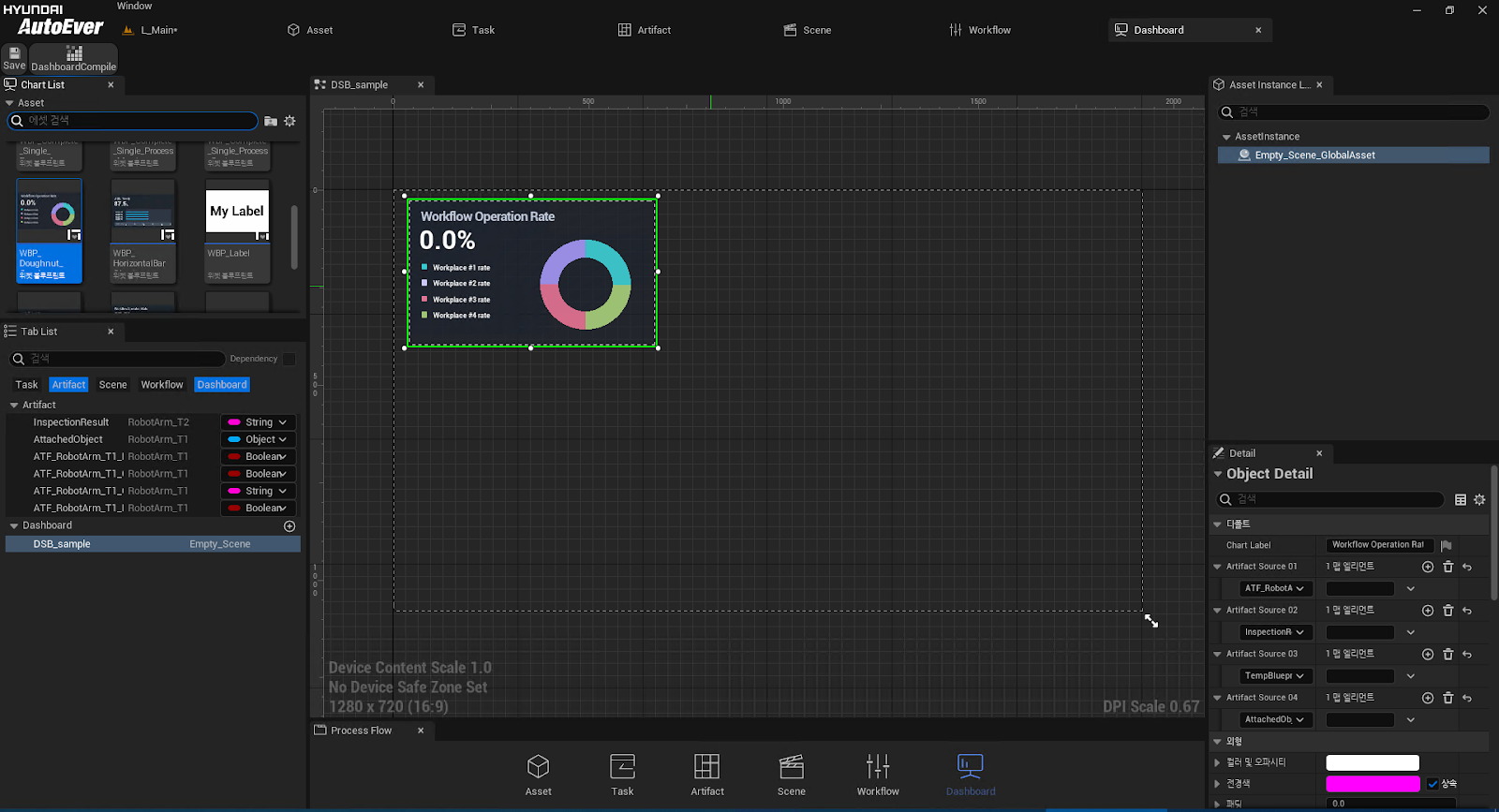1499x812 pixels.
Task: Delete Artifact Source 01 with the trash icon
Action: 1447,567
